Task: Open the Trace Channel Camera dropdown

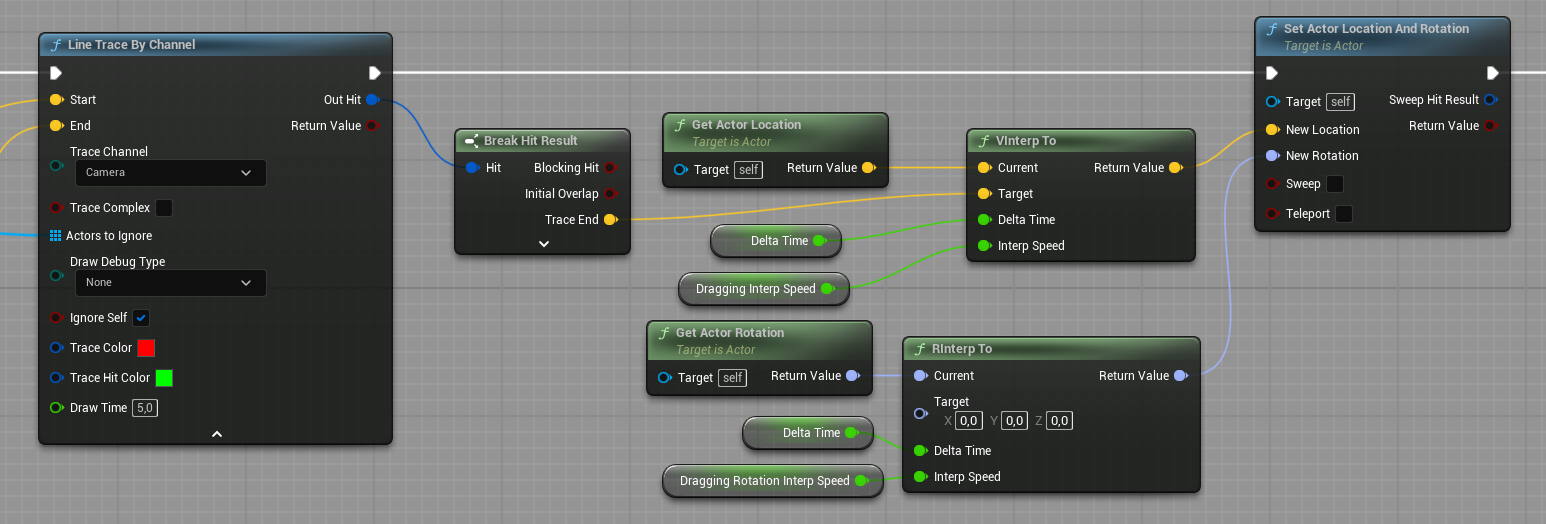Action: coord(171,173)
